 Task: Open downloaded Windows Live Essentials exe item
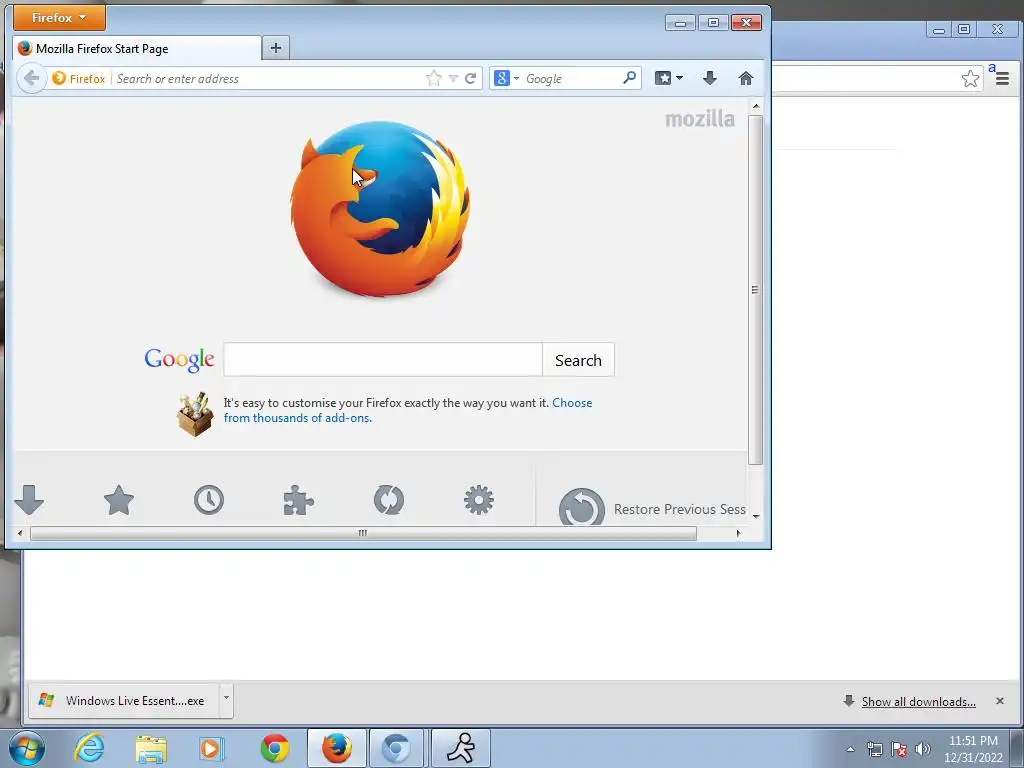point(124,701)
